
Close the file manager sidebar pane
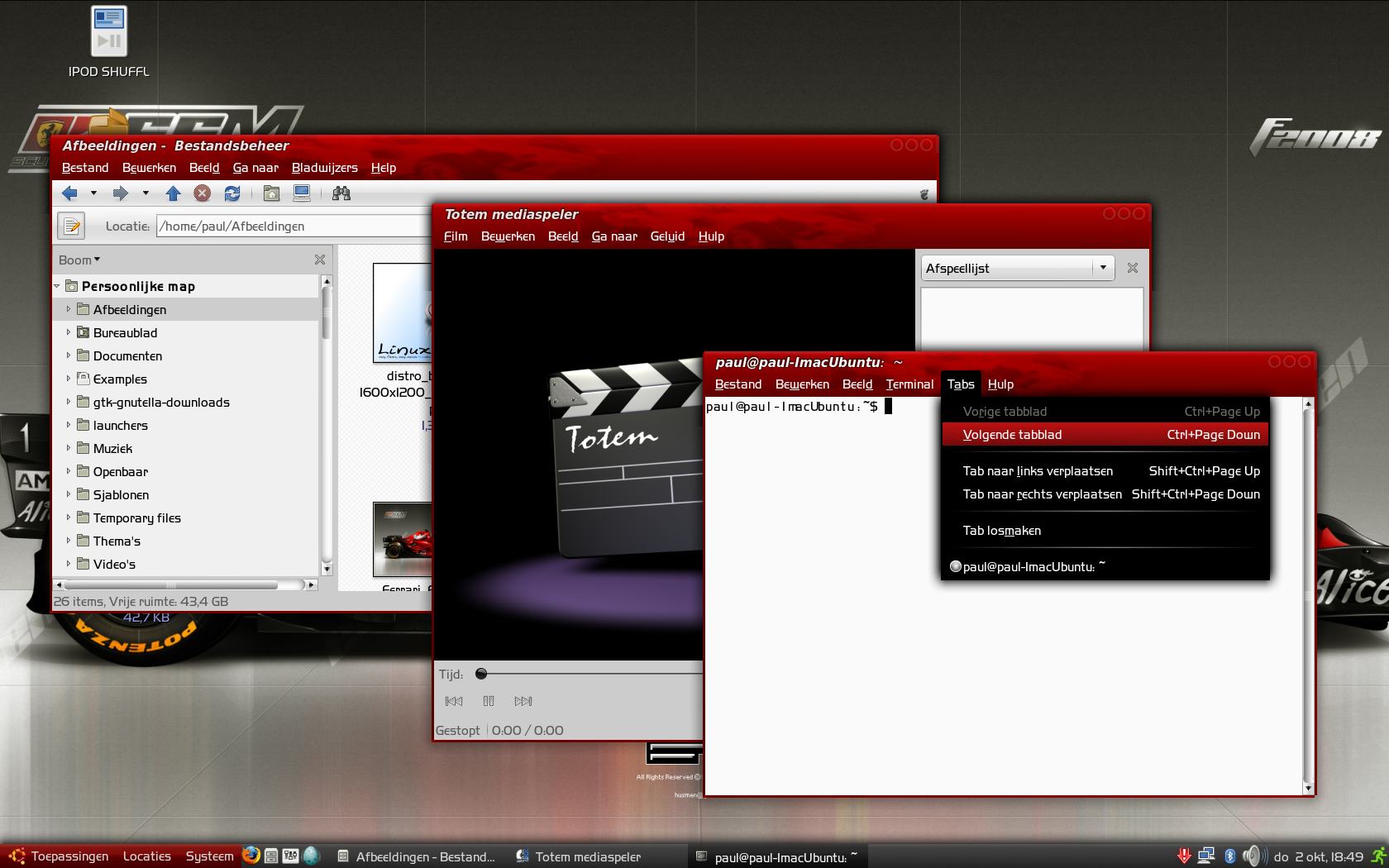pyautogui.click(x=320, y=260)
